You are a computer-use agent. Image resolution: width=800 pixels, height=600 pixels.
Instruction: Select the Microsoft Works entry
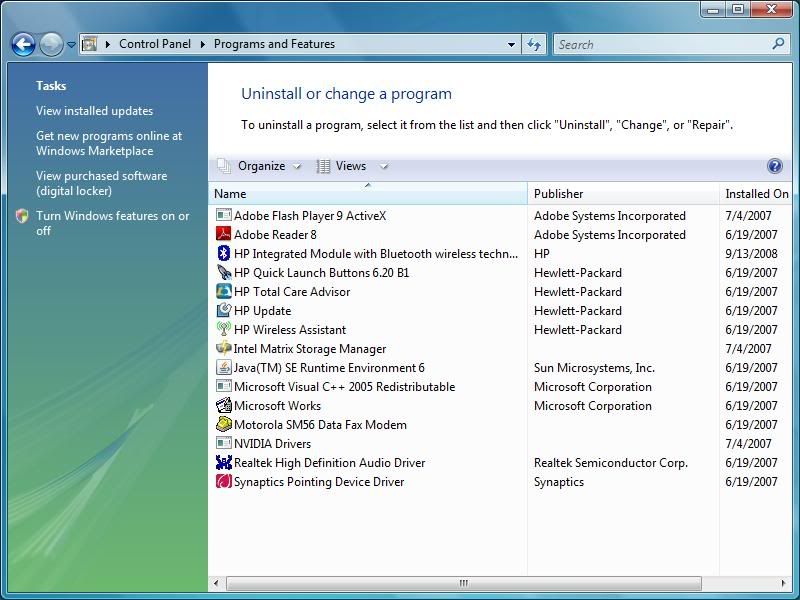[x=500, y=406]
